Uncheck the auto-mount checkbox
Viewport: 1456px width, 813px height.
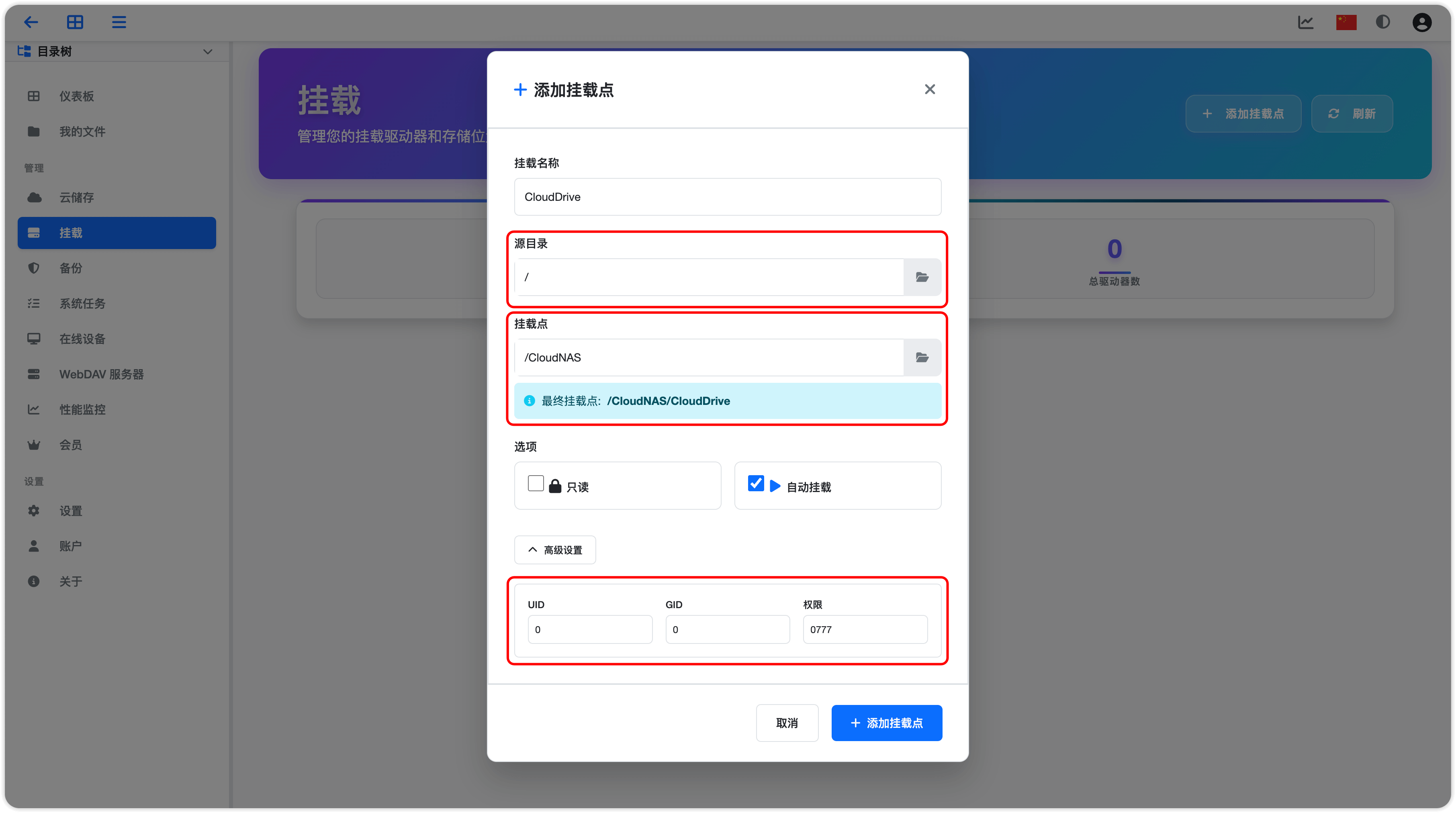755,484
